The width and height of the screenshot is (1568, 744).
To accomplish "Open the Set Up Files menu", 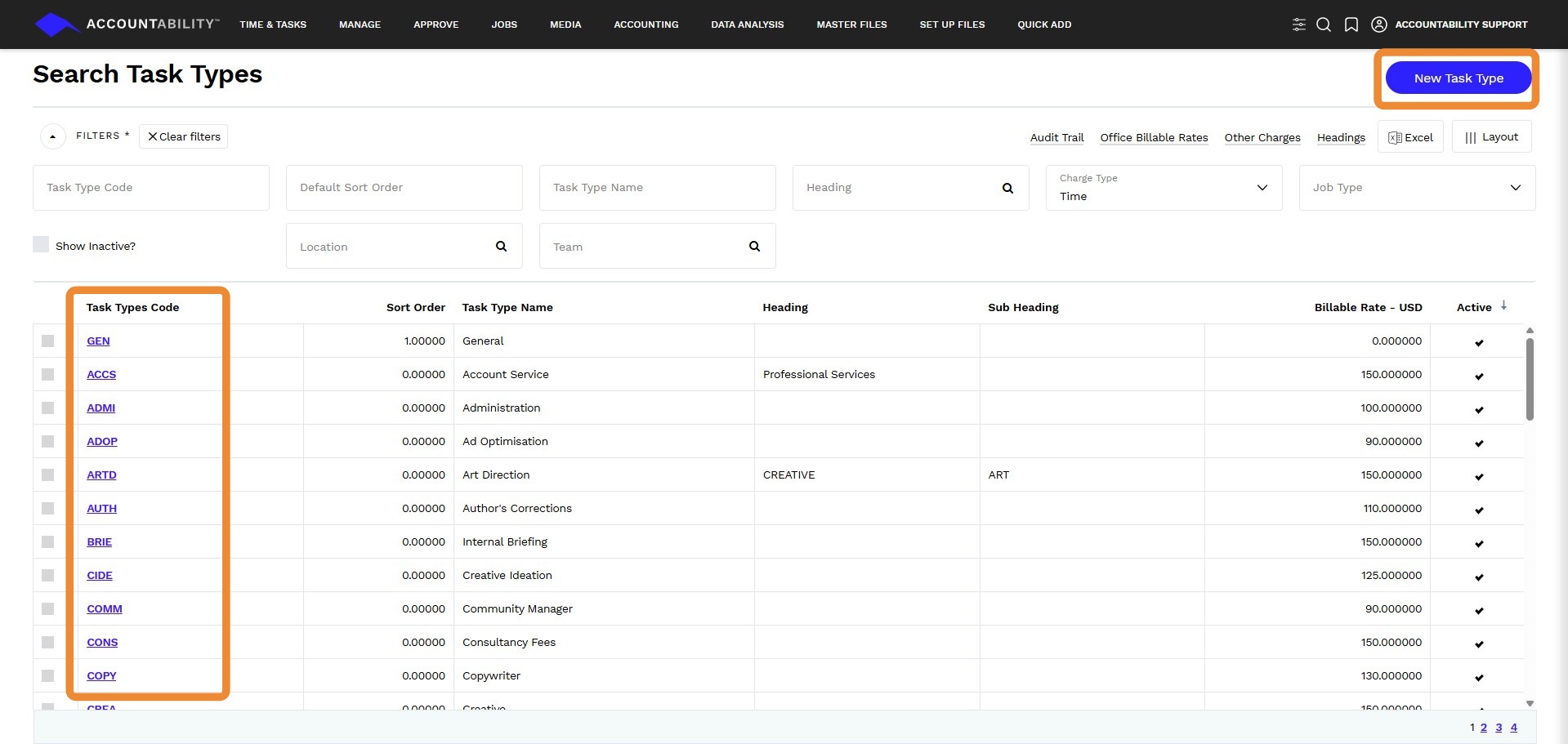I will click(x=952, y=25).
